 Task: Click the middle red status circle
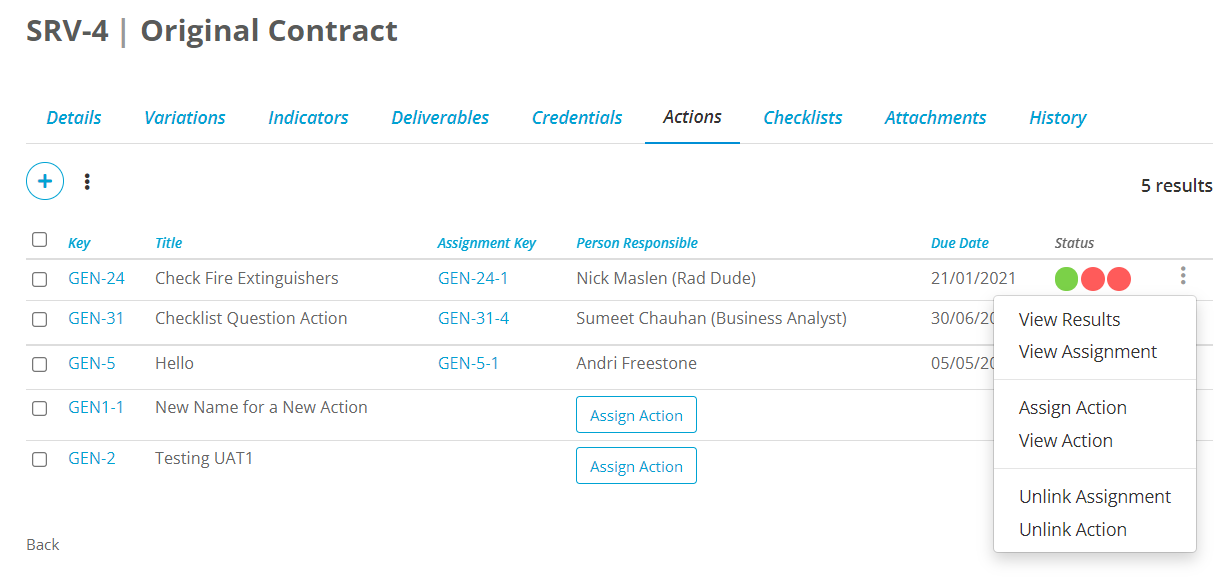click(x=1093, y=279)
